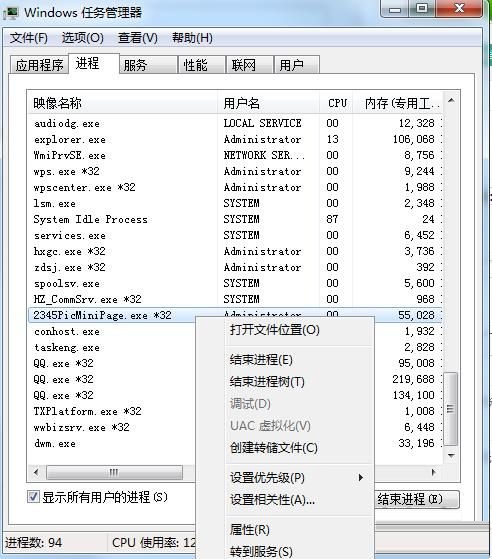
Task: Select the WmiPrvSE.exe process row
Action: [235, 155]
